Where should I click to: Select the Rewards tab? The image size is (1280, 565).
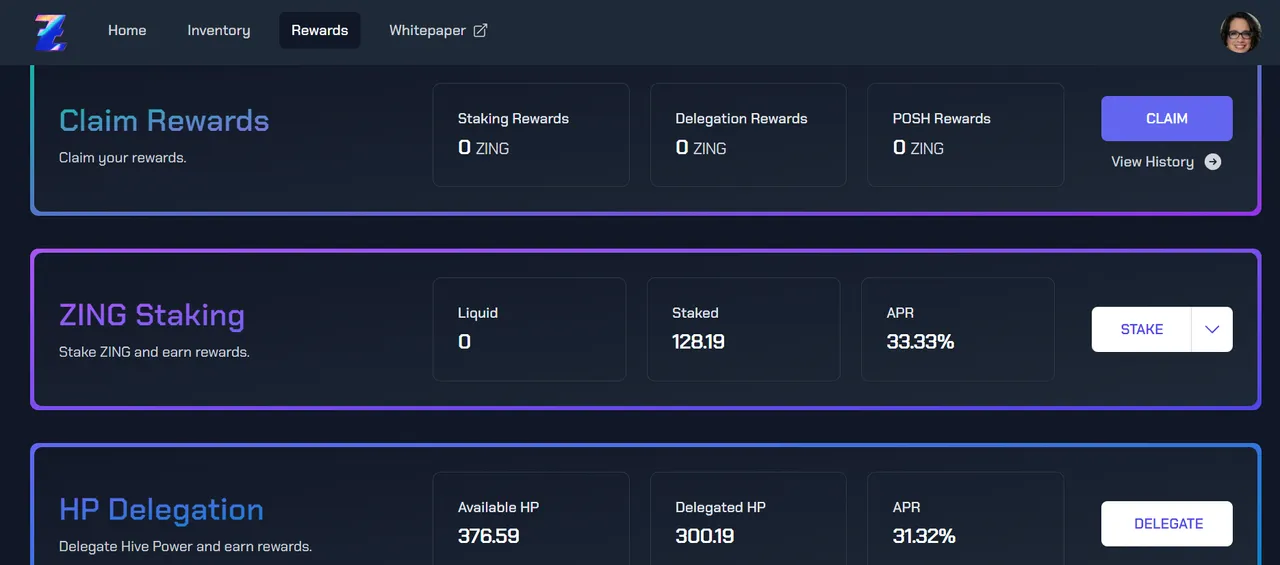pyautogui.click(x=320, y=30)
